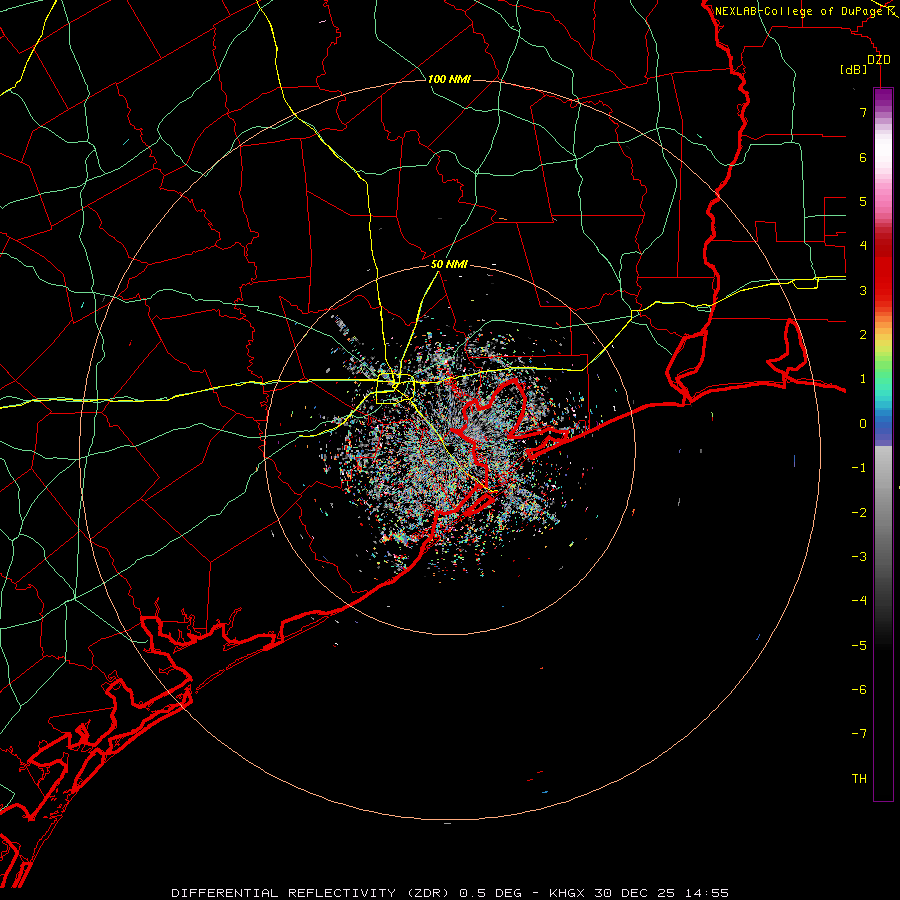
Task: Click the 100 NMI range ring label
Action: [x=449, y=79]
